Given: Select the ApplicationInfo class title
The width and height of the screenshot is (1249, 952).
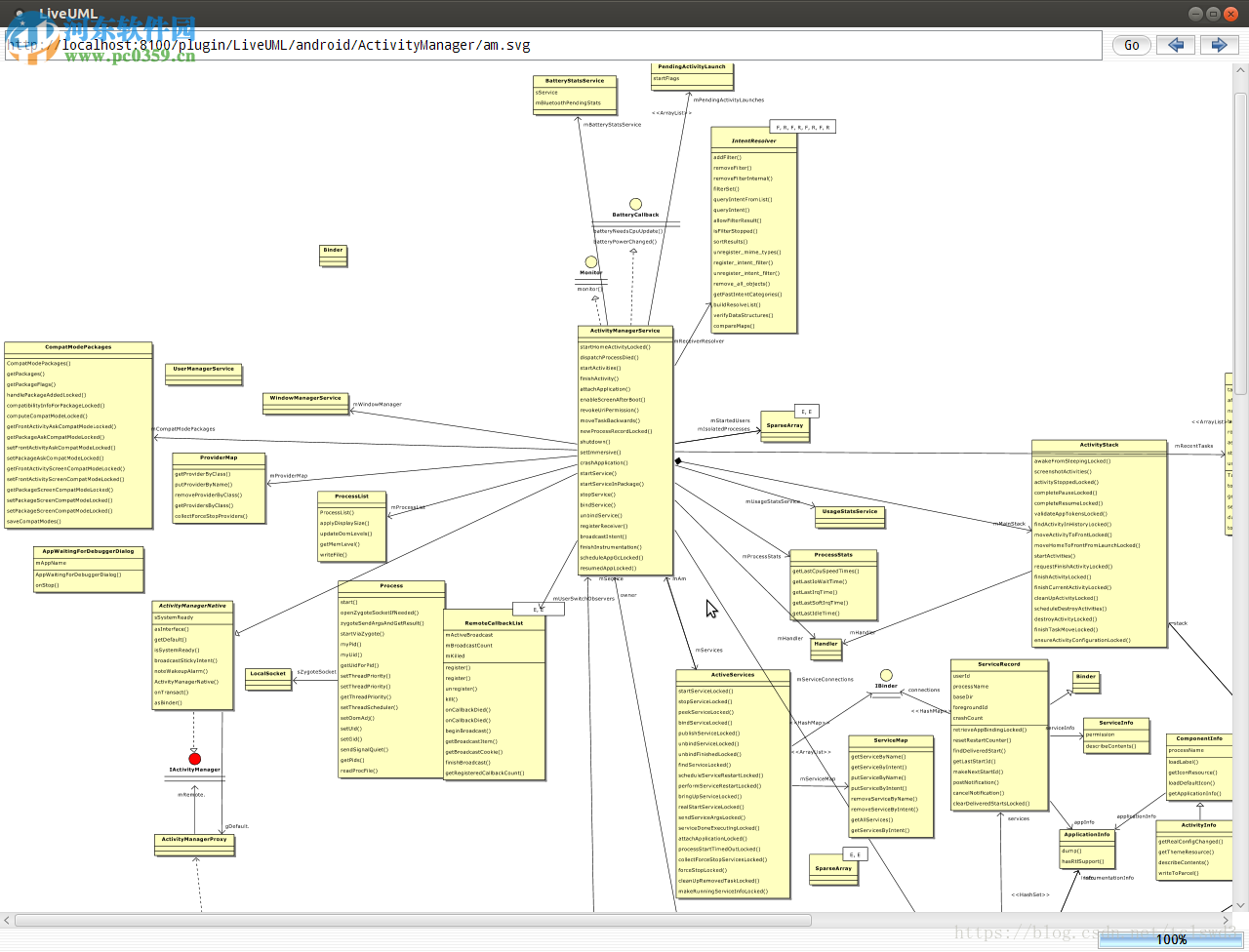Looking at the screenshot, I should (x=1087, y=834).
